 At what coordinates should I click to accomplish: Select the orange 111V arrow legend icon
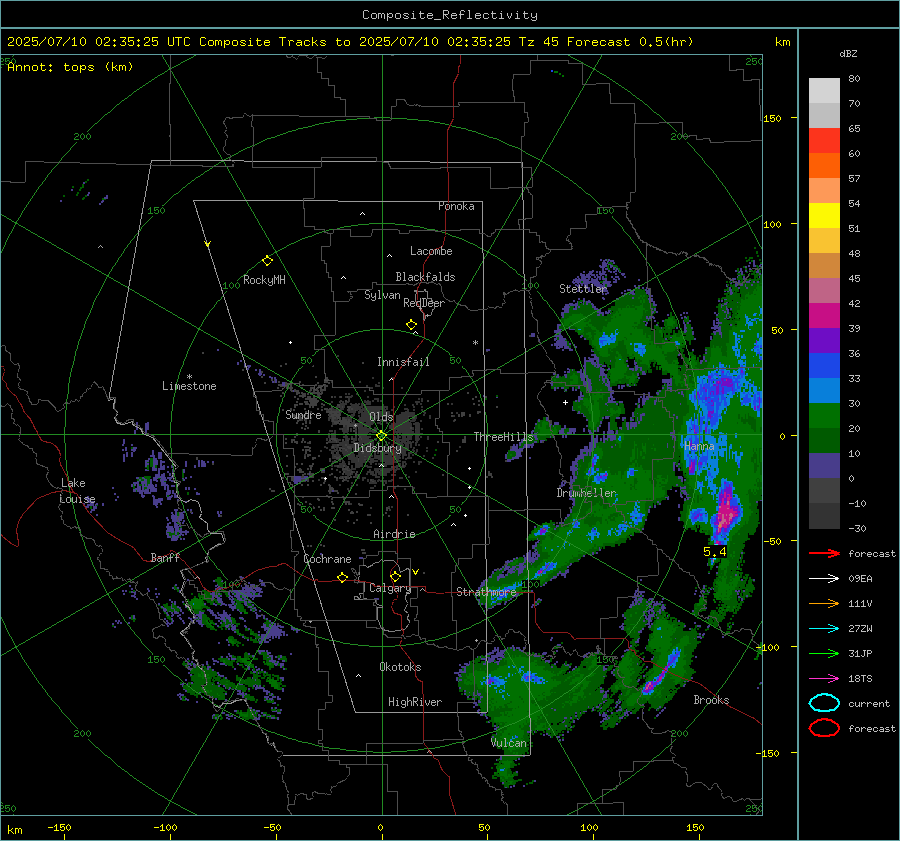pos(824,603)
